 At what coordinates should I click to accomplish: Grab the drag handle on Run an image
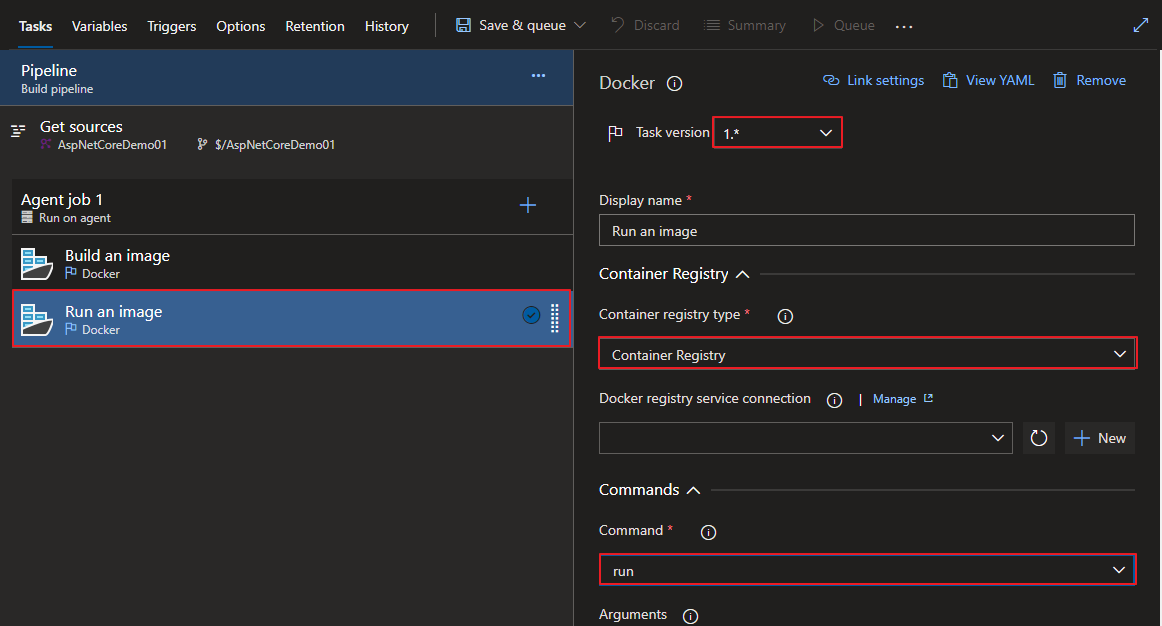click(555, 318)
